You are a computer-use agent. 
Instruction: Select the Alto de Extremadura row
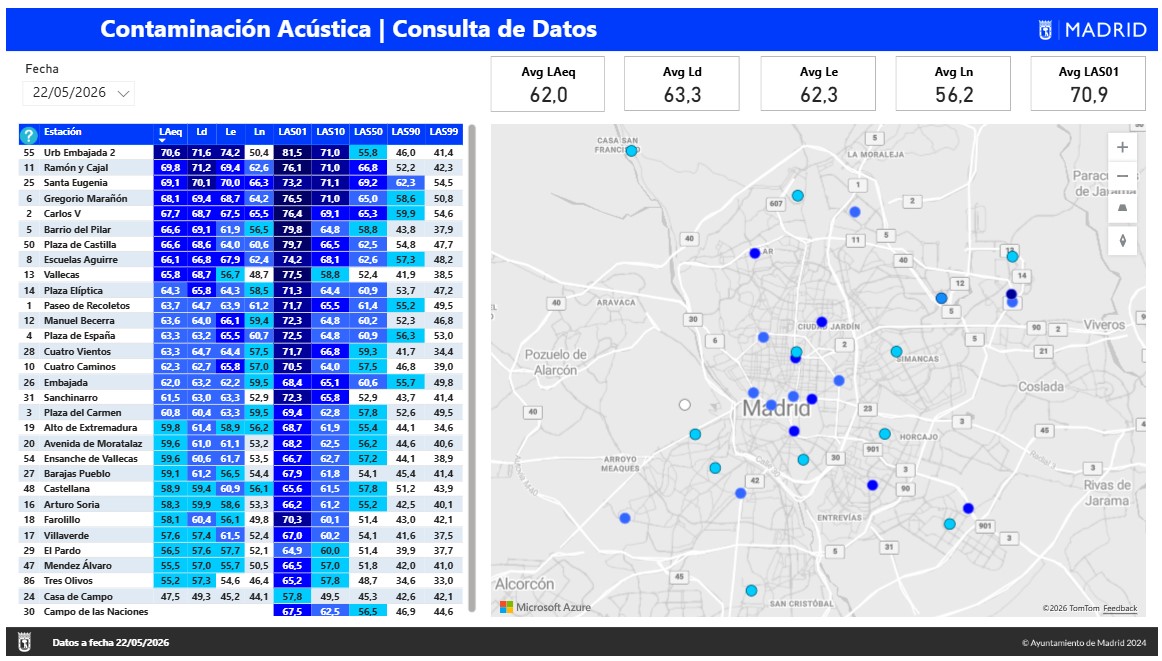pos(241,428)
